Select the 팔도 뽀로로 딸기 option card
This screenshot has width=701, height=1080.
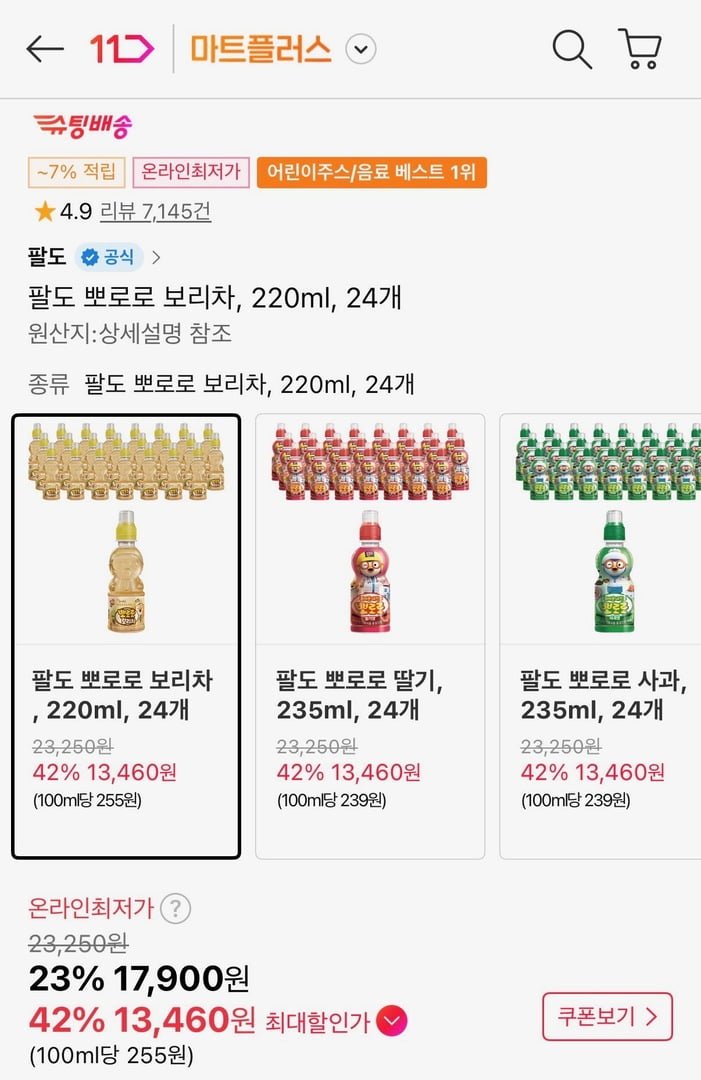click(x=370, y=636)
